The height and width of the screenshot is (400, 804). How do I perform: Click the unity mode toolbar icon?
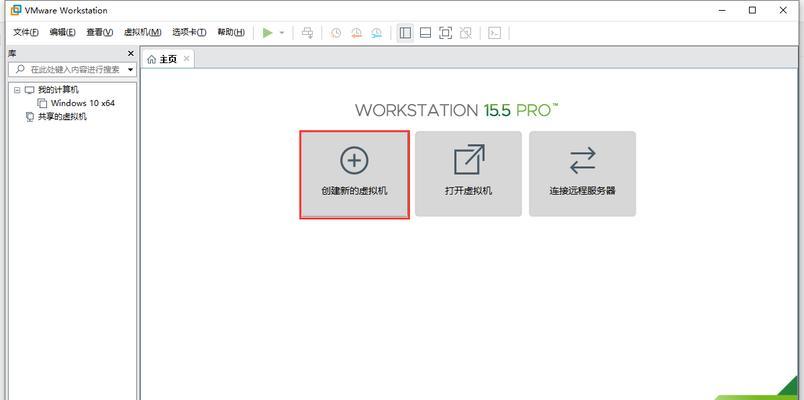(466, 33)
